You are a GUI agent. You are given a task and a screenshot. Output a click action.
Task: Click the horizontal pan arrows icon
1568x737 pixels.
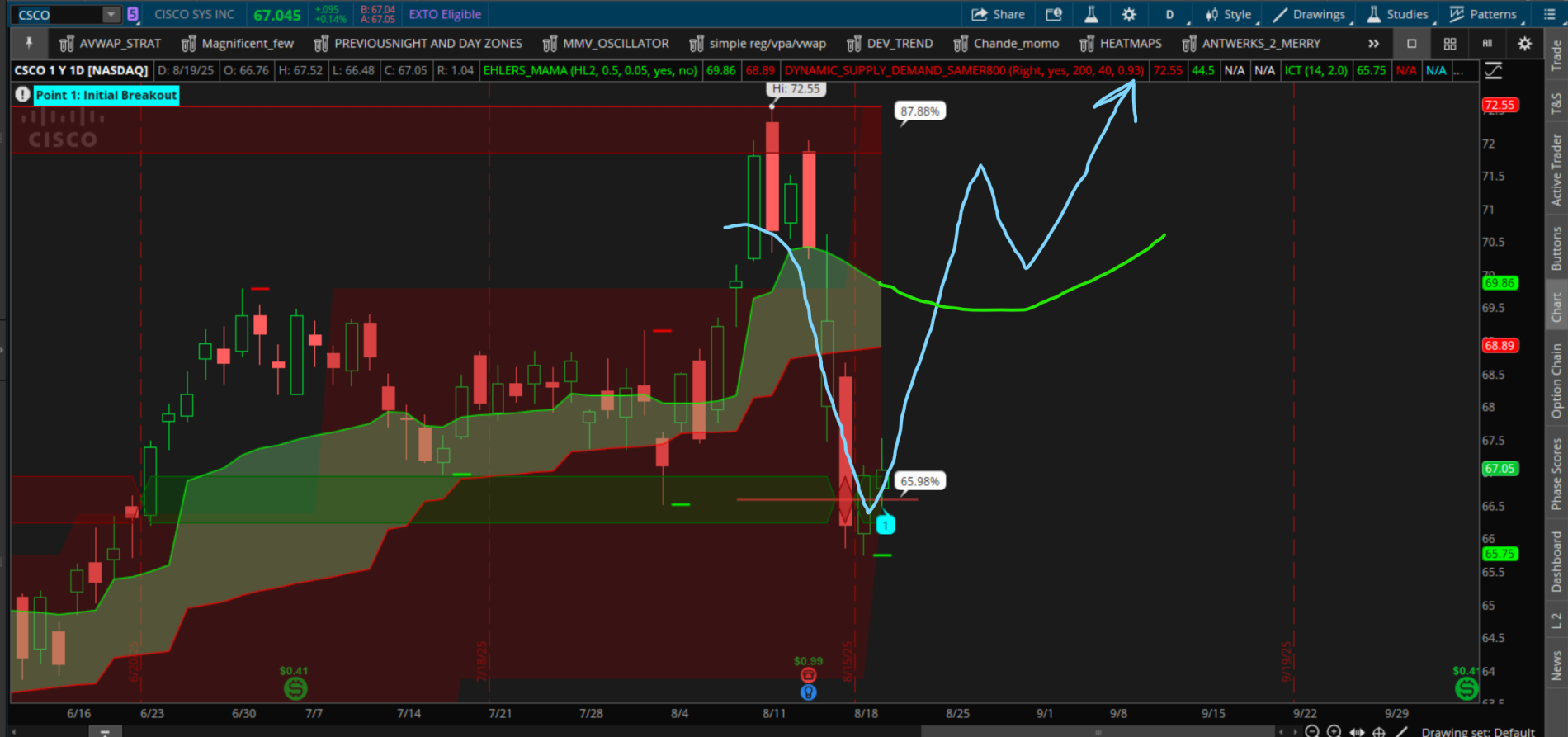pyautogui.click(x=1357, y=731)
